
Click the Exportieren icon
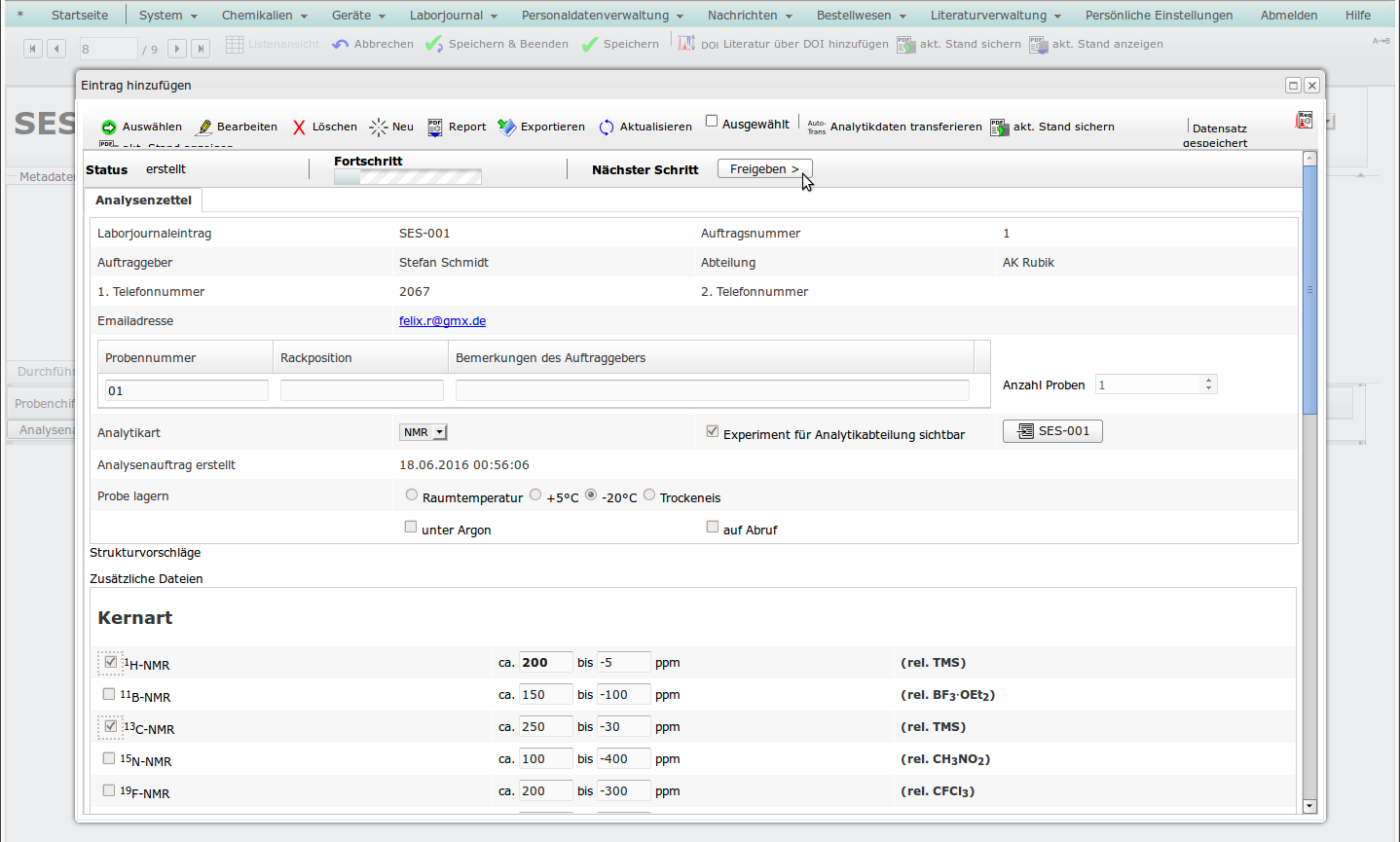click(x=506, y=128)
